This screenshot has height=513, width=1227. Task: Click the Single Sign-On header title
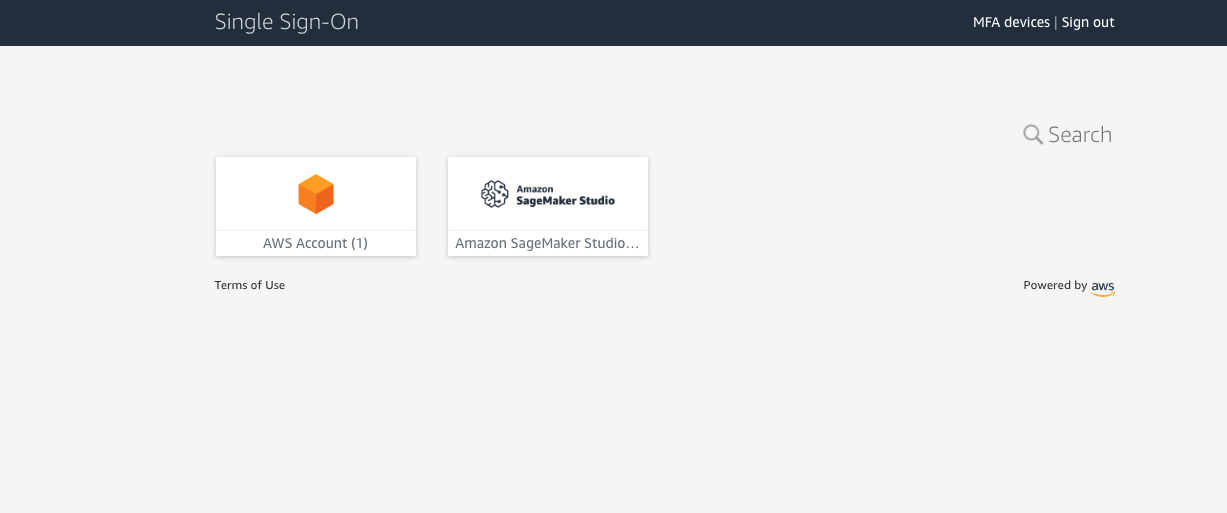point(287,22)
